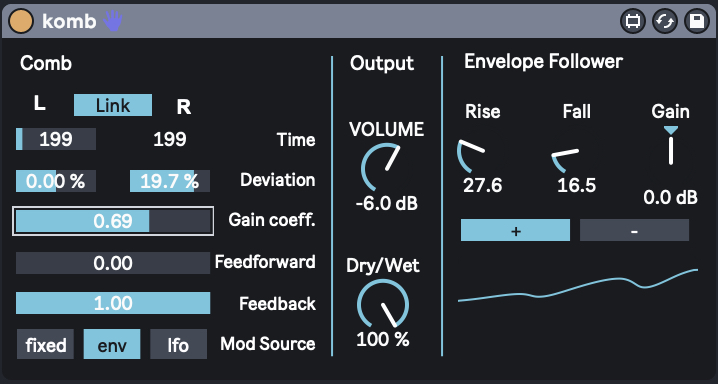Select the env mod source

point(112,344)
